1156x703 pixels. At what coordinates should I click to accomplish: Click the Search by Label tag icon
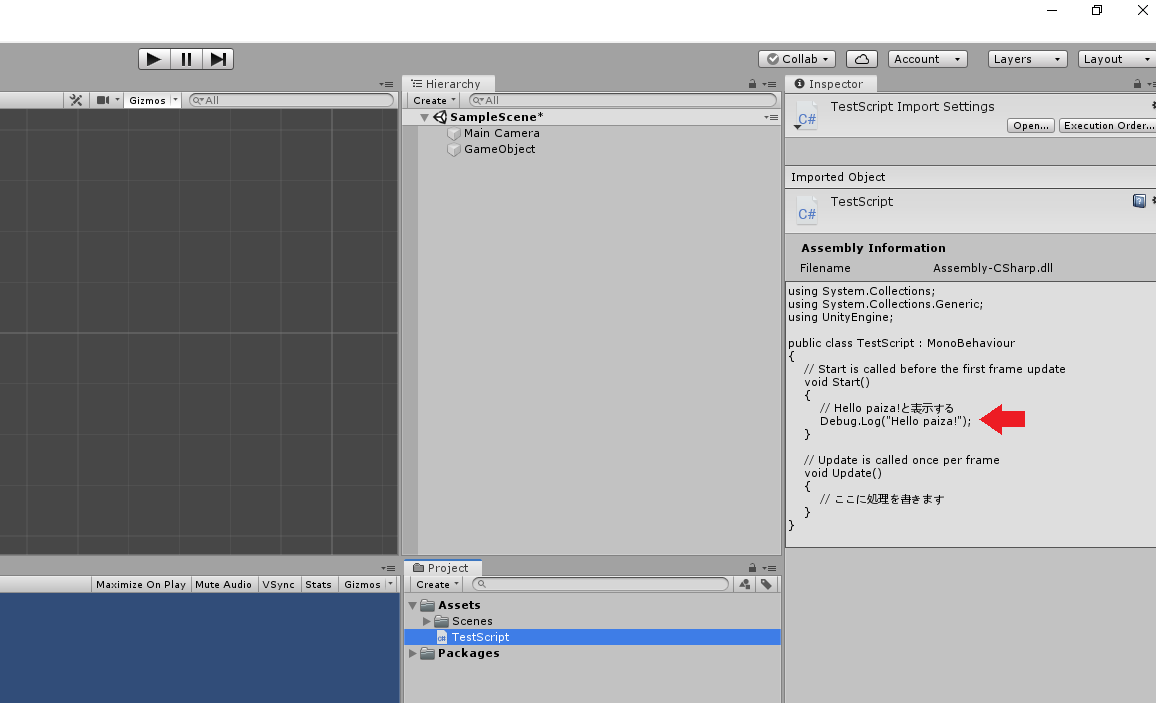[x=767, y=584]
